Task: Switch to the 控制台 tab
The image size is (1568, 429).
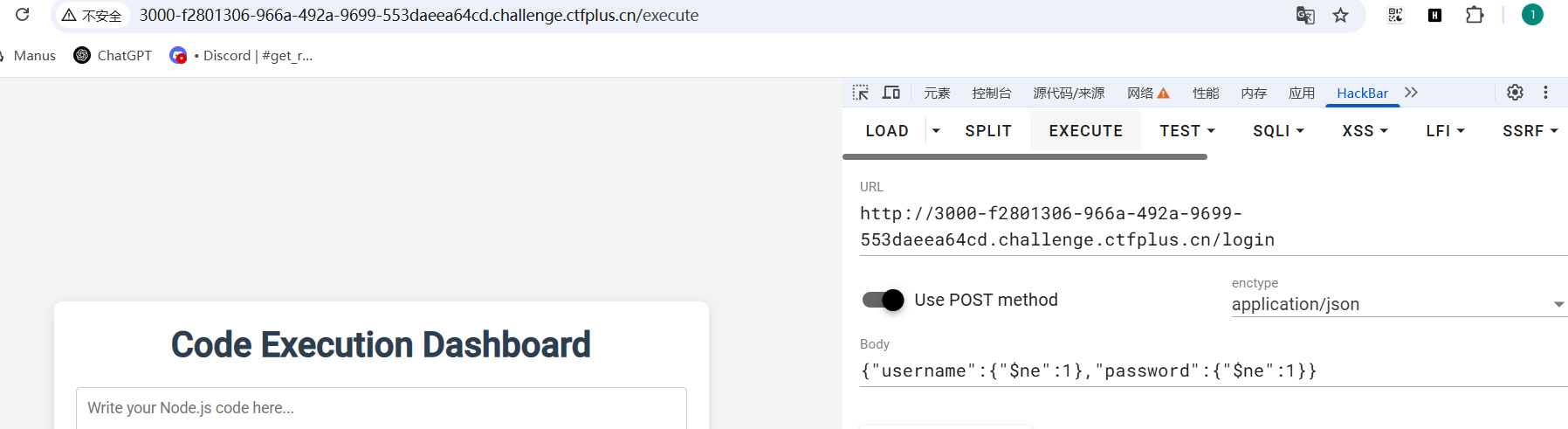Action: click(x=992, y=93)
